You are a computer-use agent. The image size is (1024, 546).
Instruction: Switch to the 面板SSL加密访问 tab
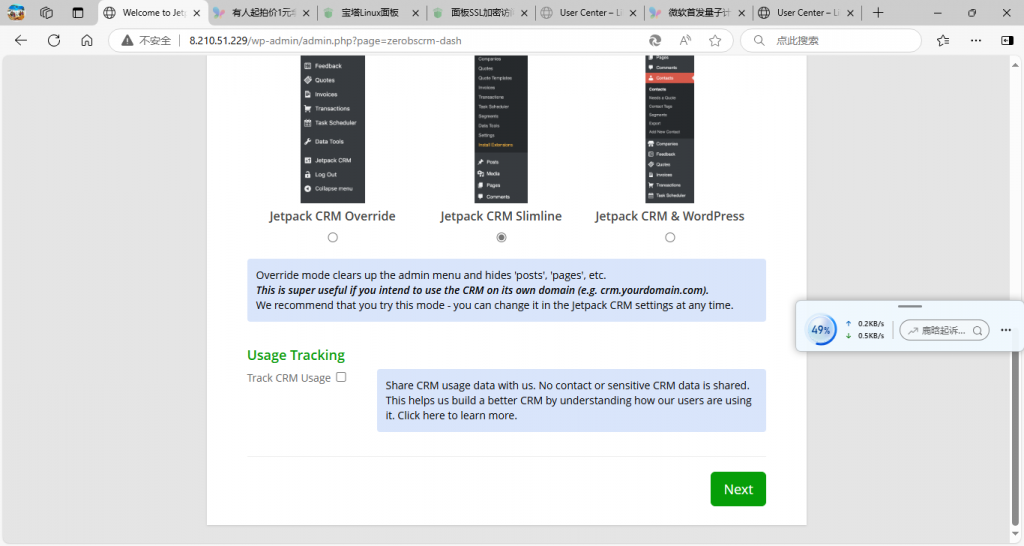coord(479,12)
